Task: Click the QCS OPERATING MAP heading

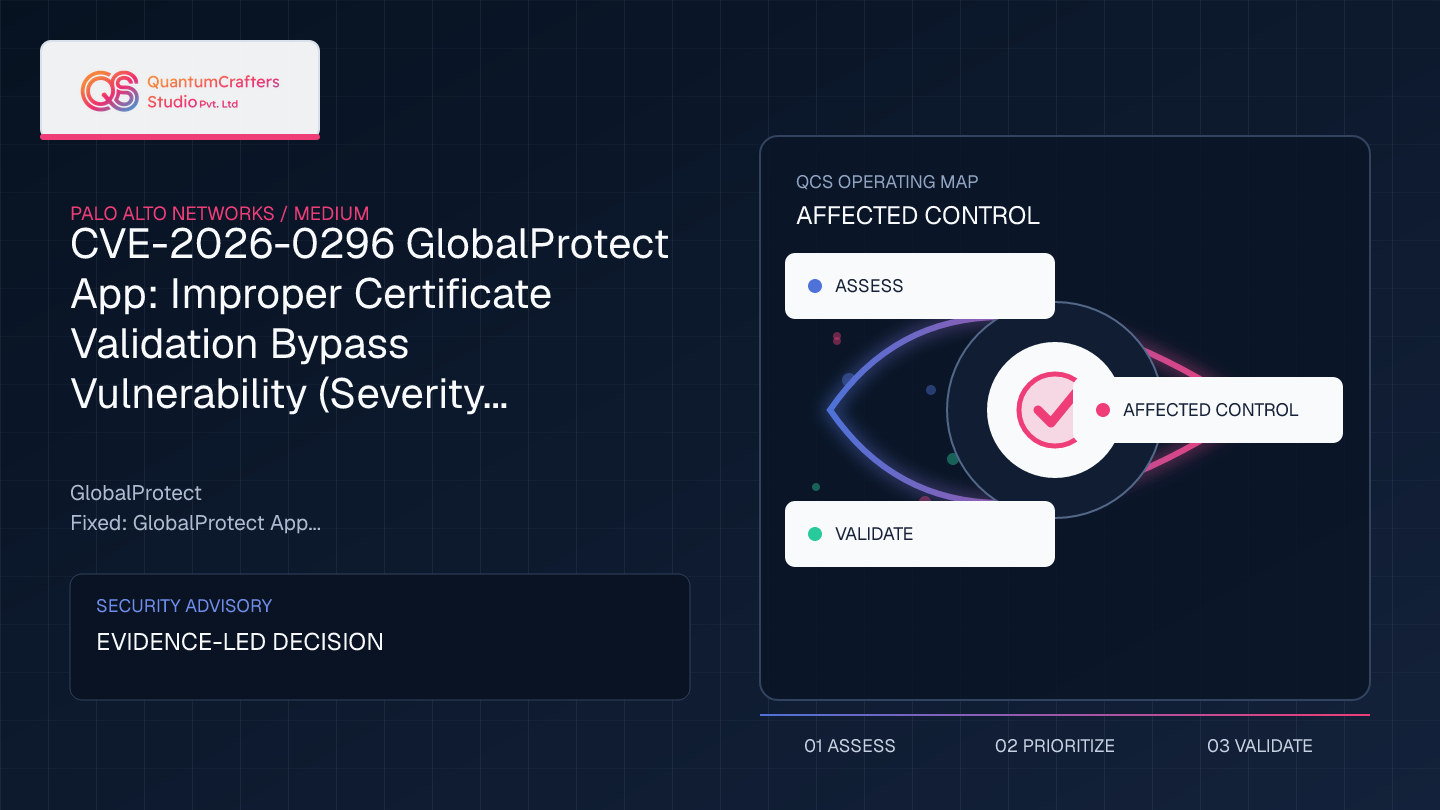Action: 887,182
